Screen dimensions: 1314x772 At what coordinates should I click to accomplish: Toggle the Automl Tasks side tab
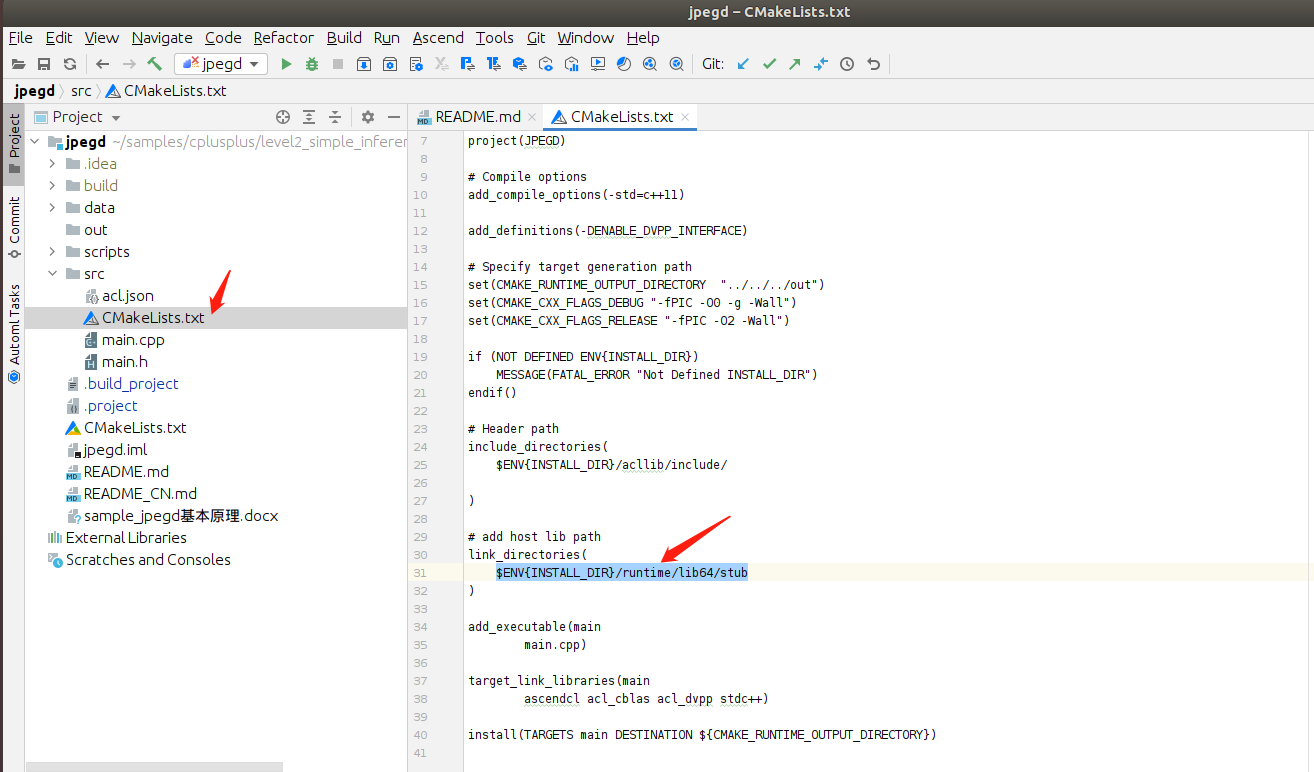[14, 332]
